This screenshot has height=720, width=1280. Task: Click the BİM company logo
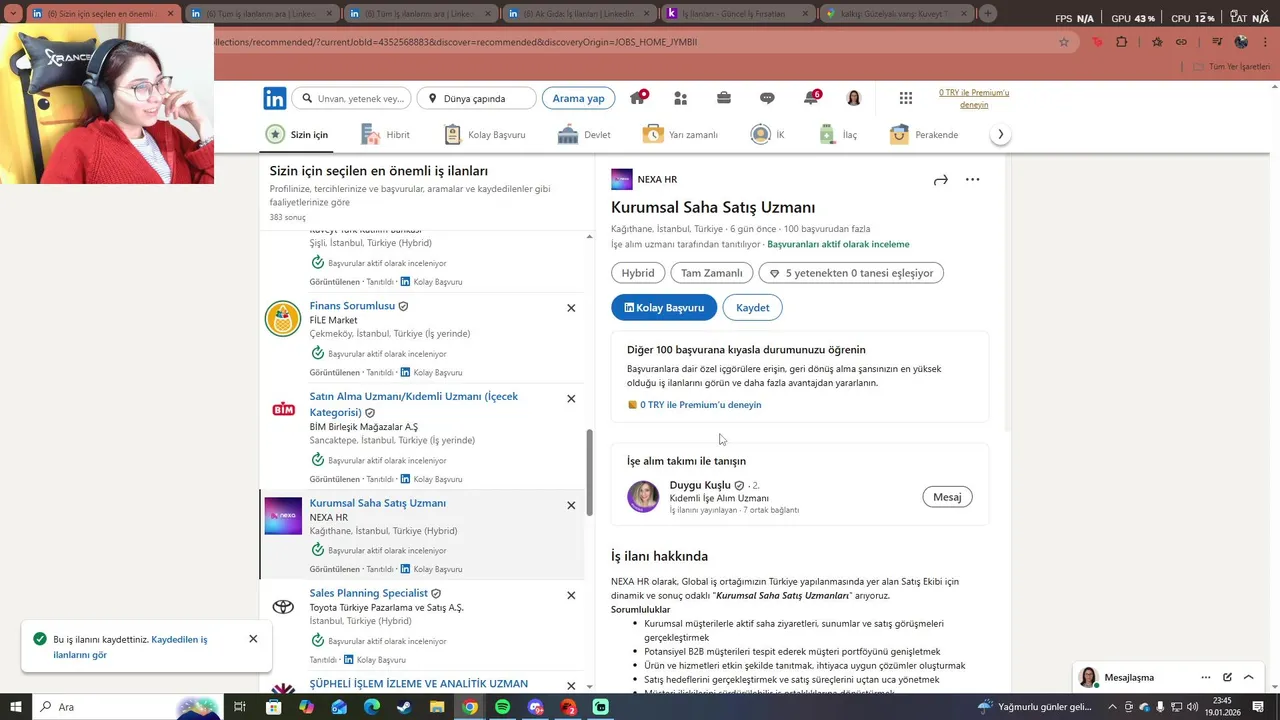click(x=283, y=409)
